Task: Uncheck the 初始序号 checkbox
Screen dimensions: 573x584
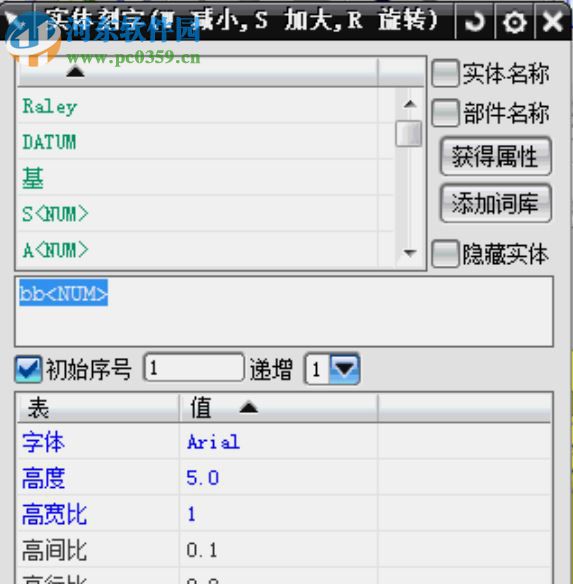Action: pos(28,369)
